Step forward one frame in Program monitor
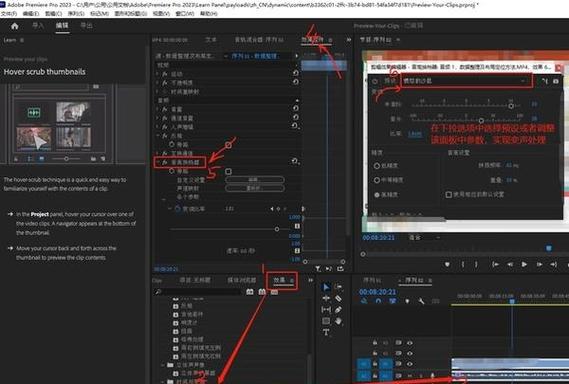 tap(539, 265)
